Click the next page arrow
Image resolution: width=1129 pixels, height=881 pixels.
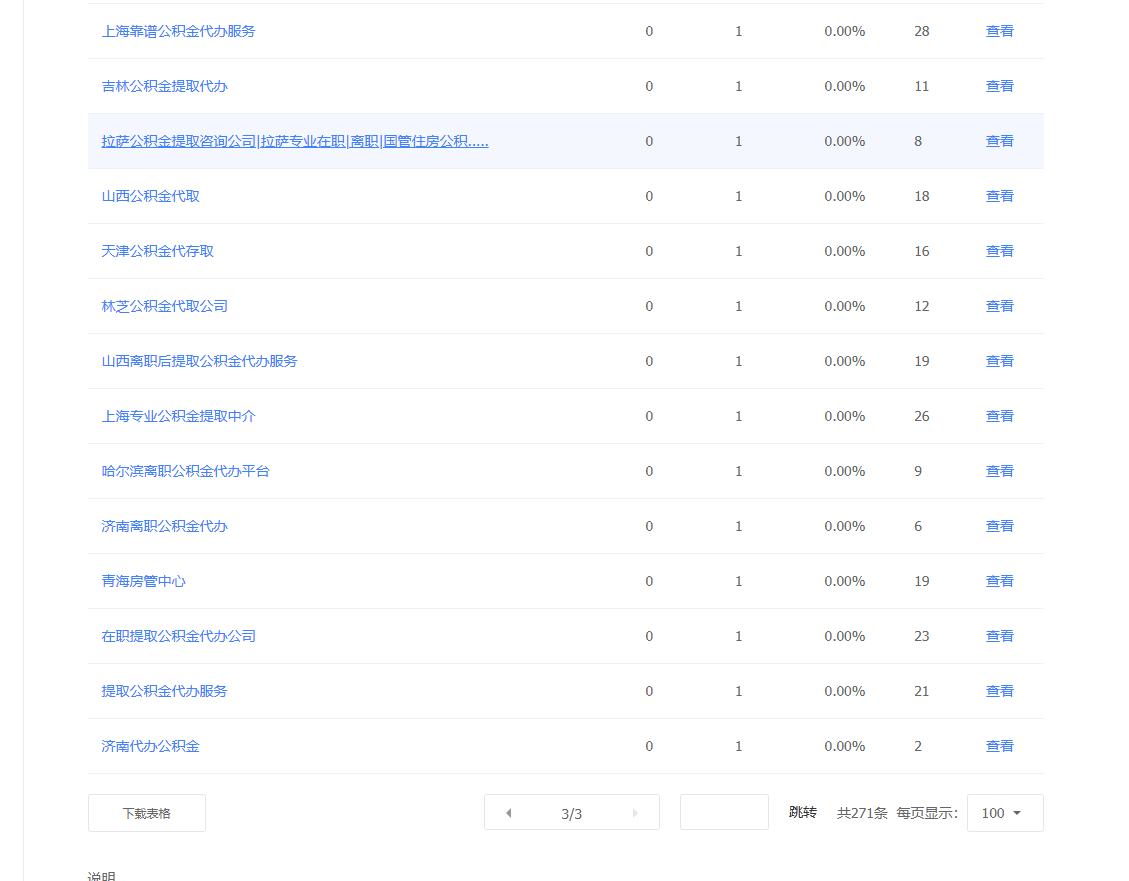pos(635,813)
